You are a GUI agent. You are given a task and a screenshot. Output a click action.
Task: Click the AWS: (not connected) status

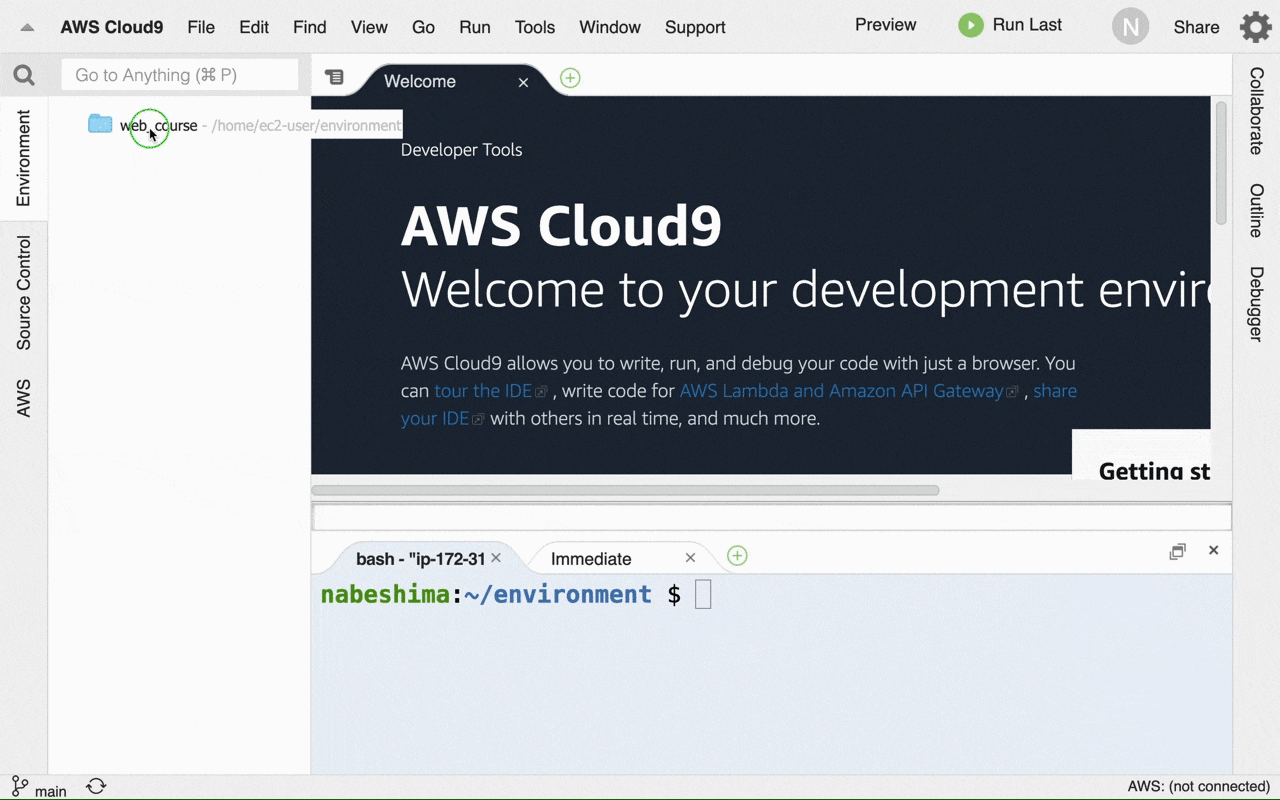click(x=1198, y=787)
